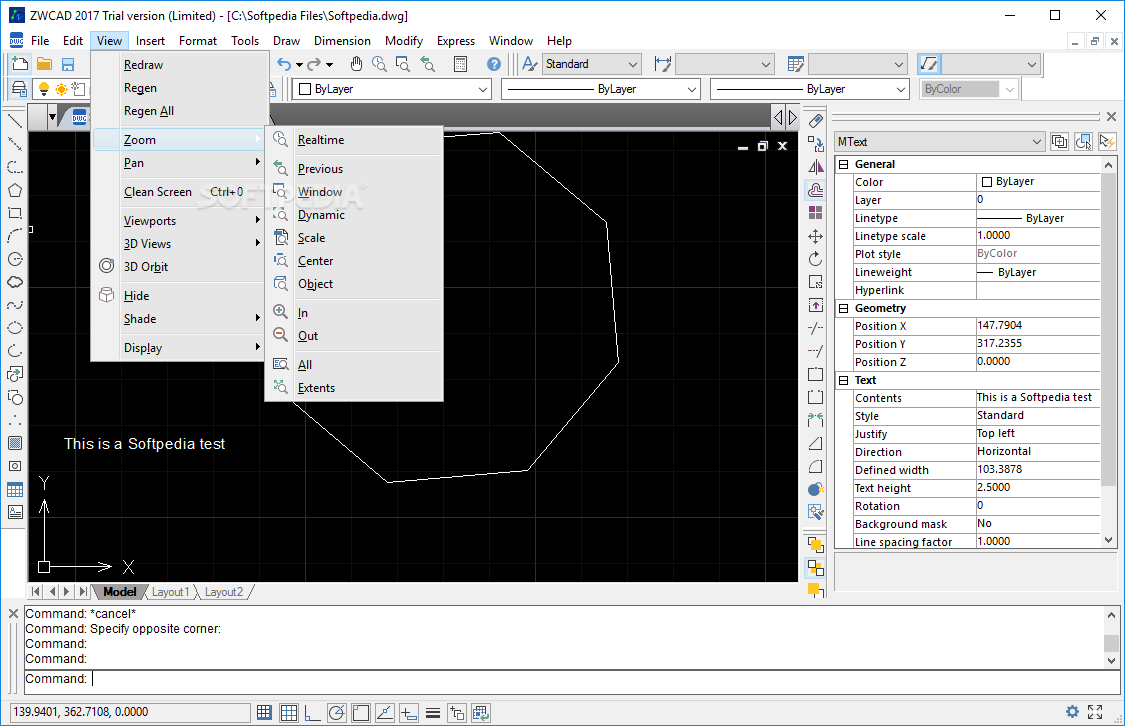Open the Express menu
1125x726 pixels.
click(456, 41)
